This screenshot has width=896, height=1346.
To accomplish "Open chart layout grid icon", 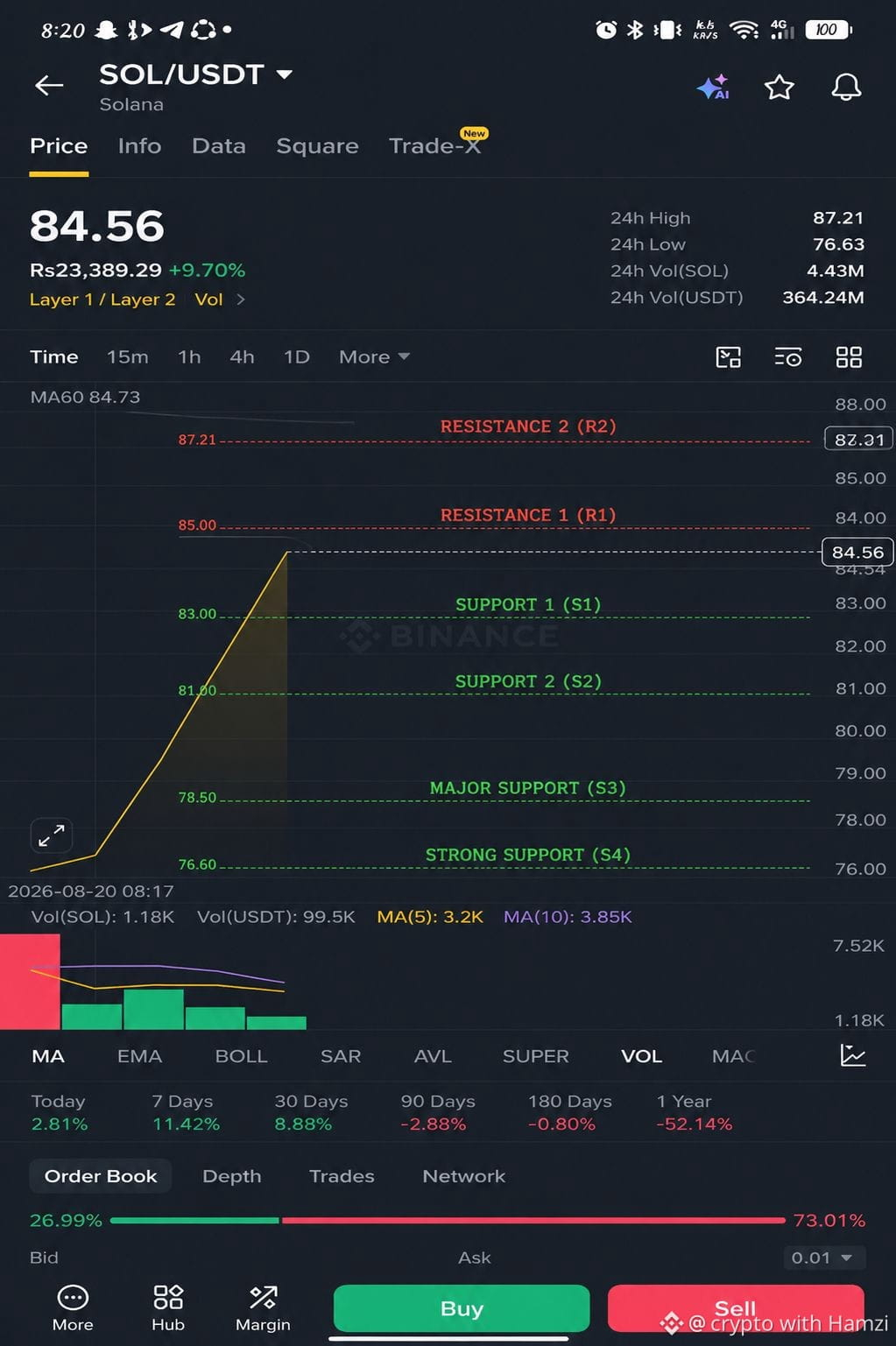I will point(849,357).
